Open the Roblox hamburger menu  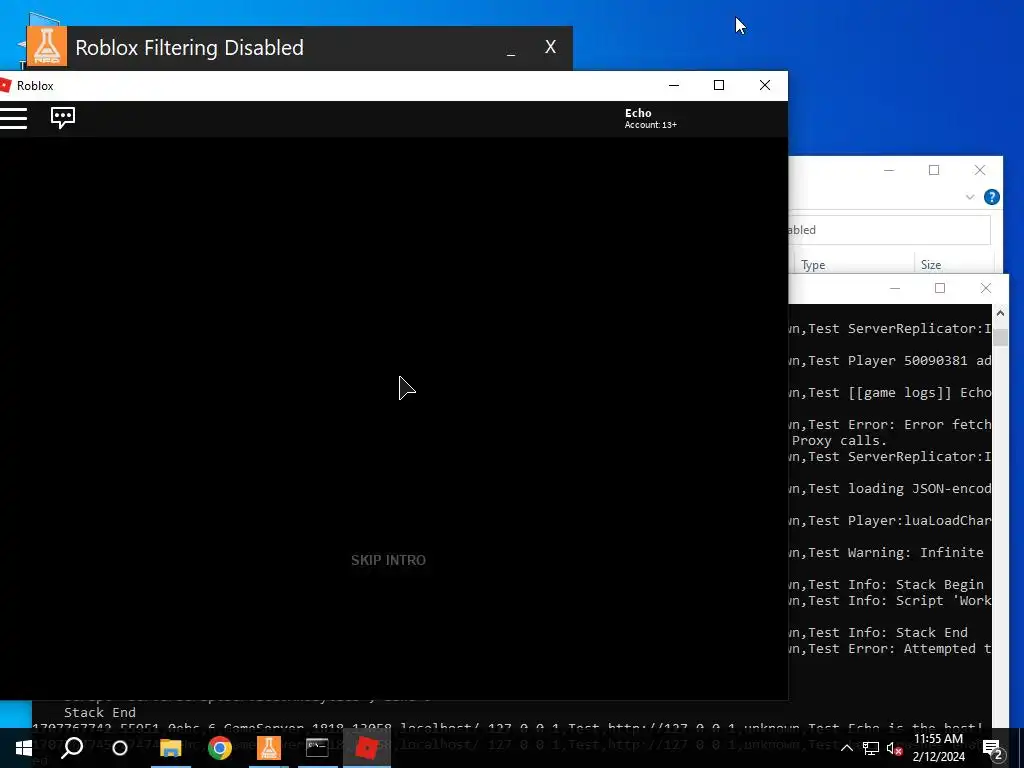pos(13,118)
